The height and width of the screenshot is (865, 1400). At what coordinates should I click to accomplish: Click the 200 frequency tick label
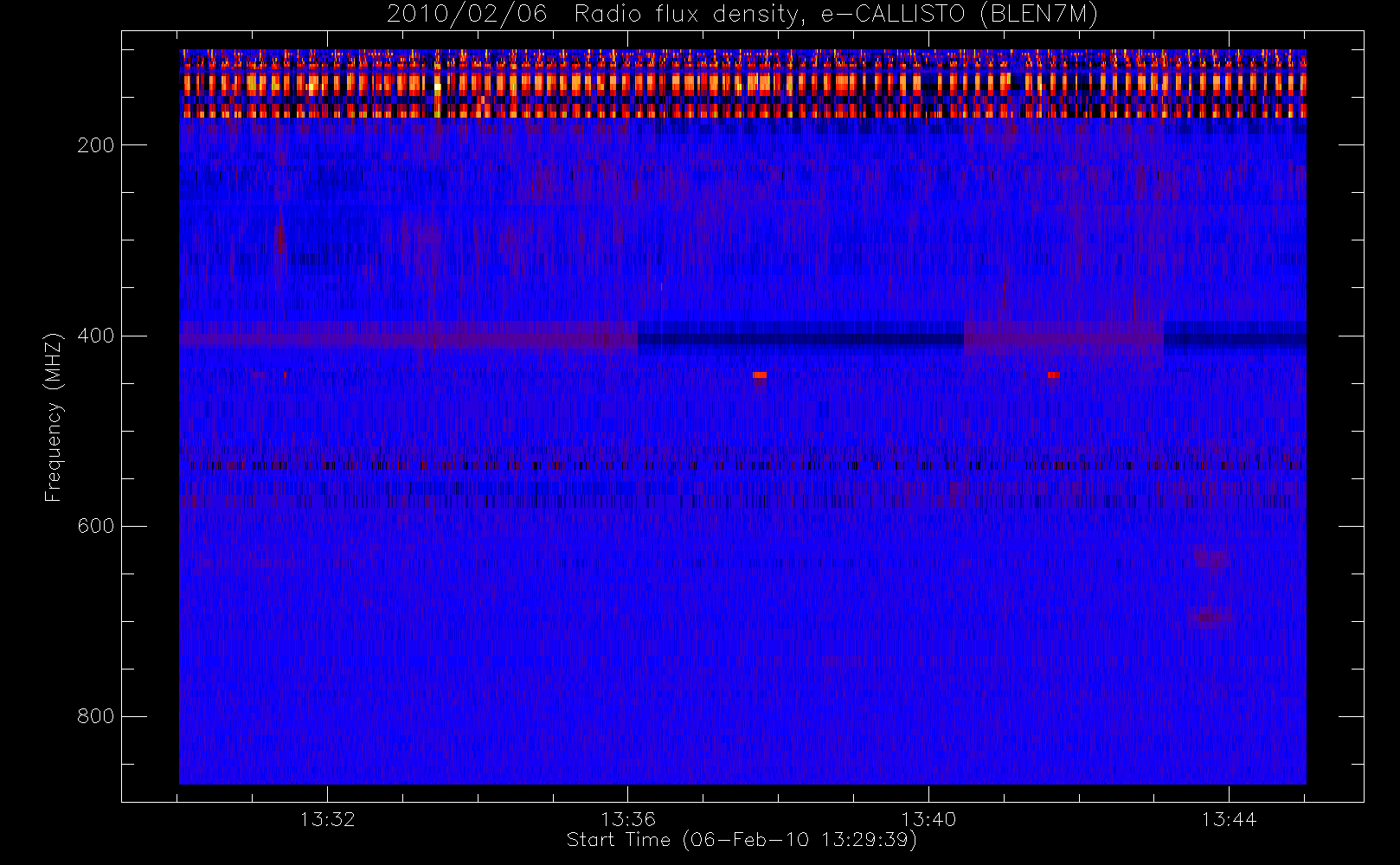click(x=96, y=145)
